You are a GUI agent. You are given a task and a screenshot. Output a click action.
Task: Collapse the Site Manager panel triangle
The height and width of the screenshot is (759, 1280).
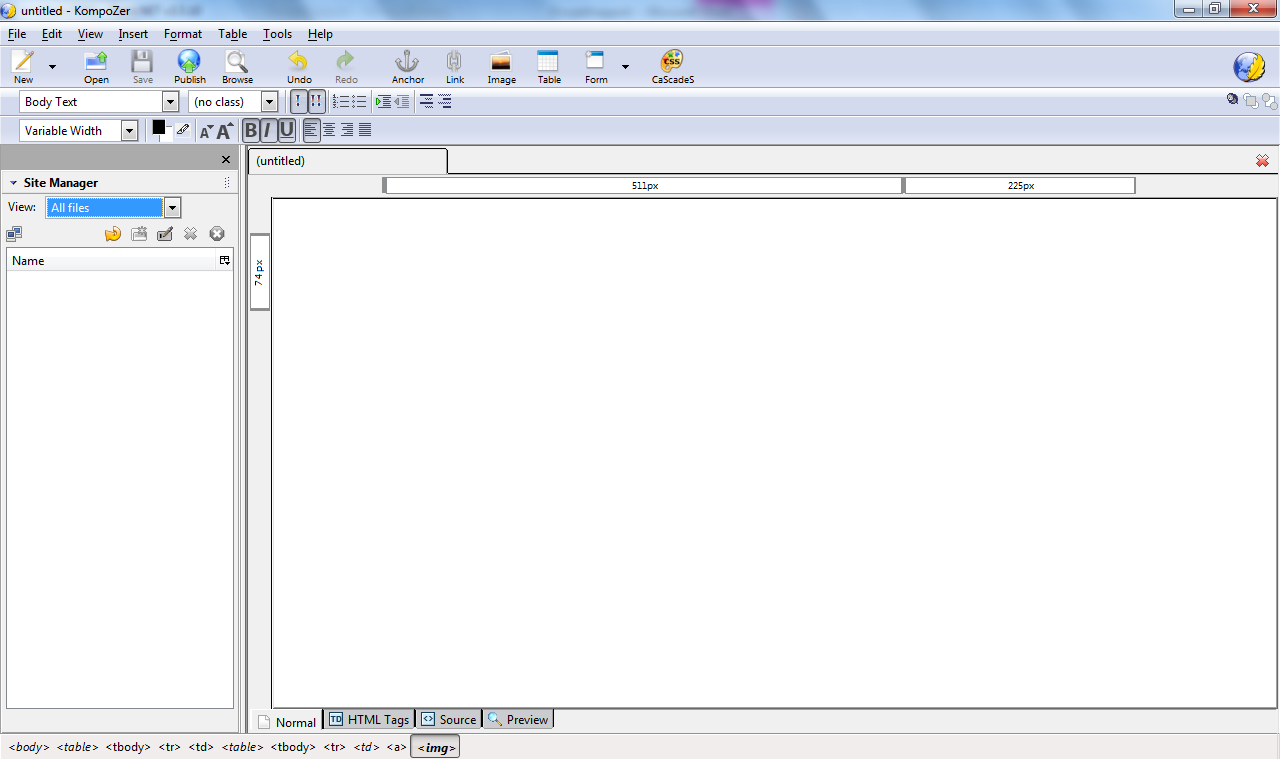[x=13, y=184]
